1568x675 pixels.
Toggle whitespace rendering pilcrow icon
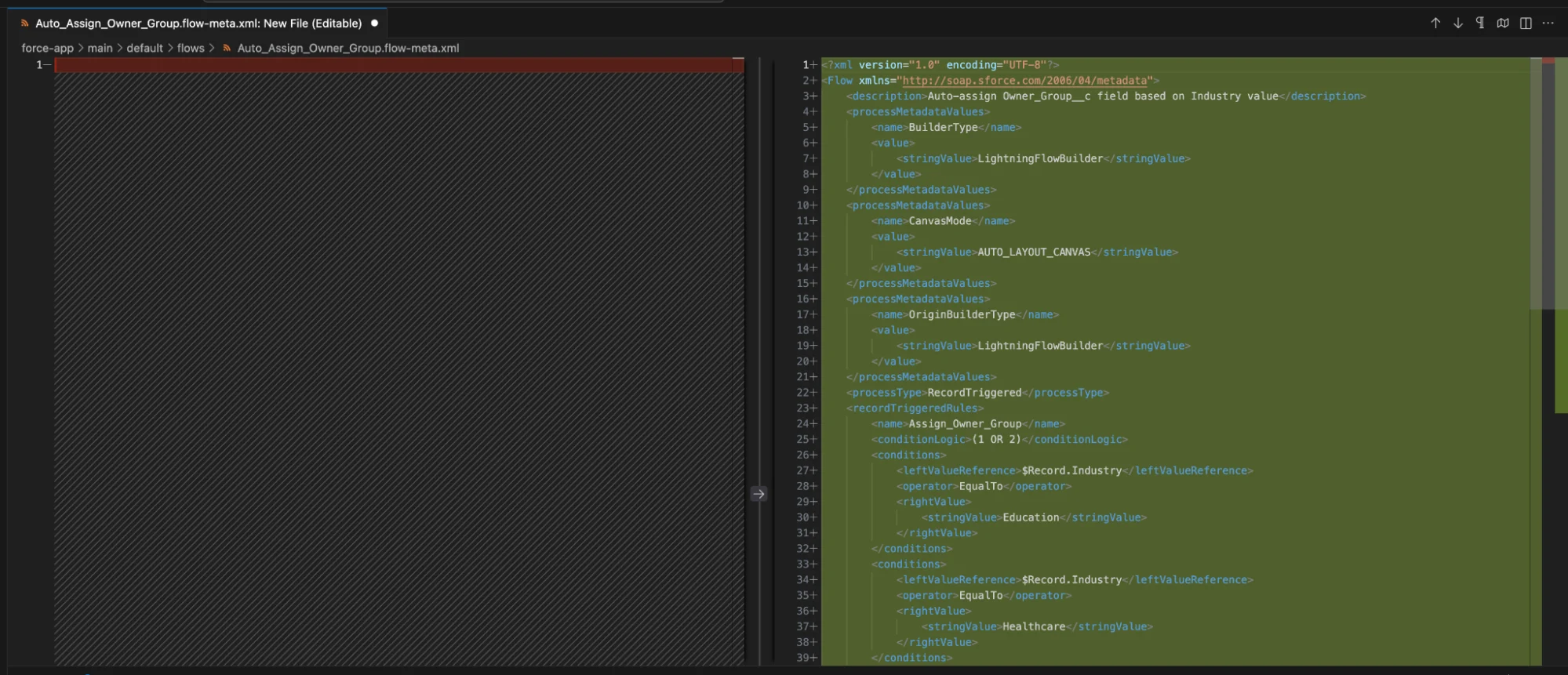(x=1479, y=24)
